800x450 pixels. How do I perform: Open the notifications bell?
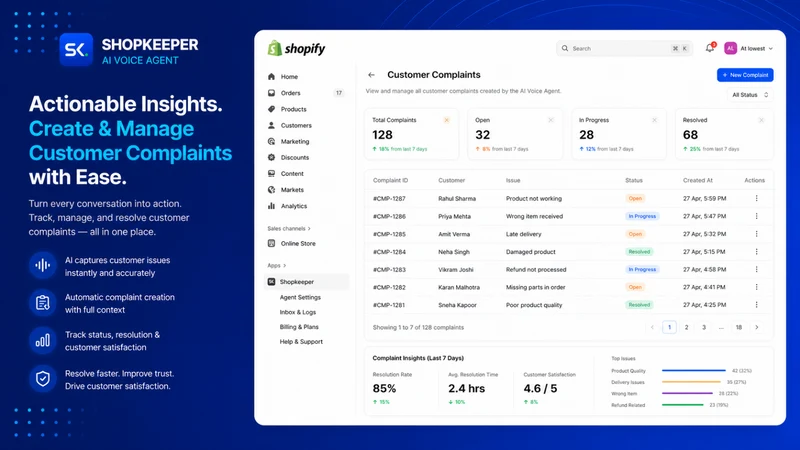click(x=710, y=48)
